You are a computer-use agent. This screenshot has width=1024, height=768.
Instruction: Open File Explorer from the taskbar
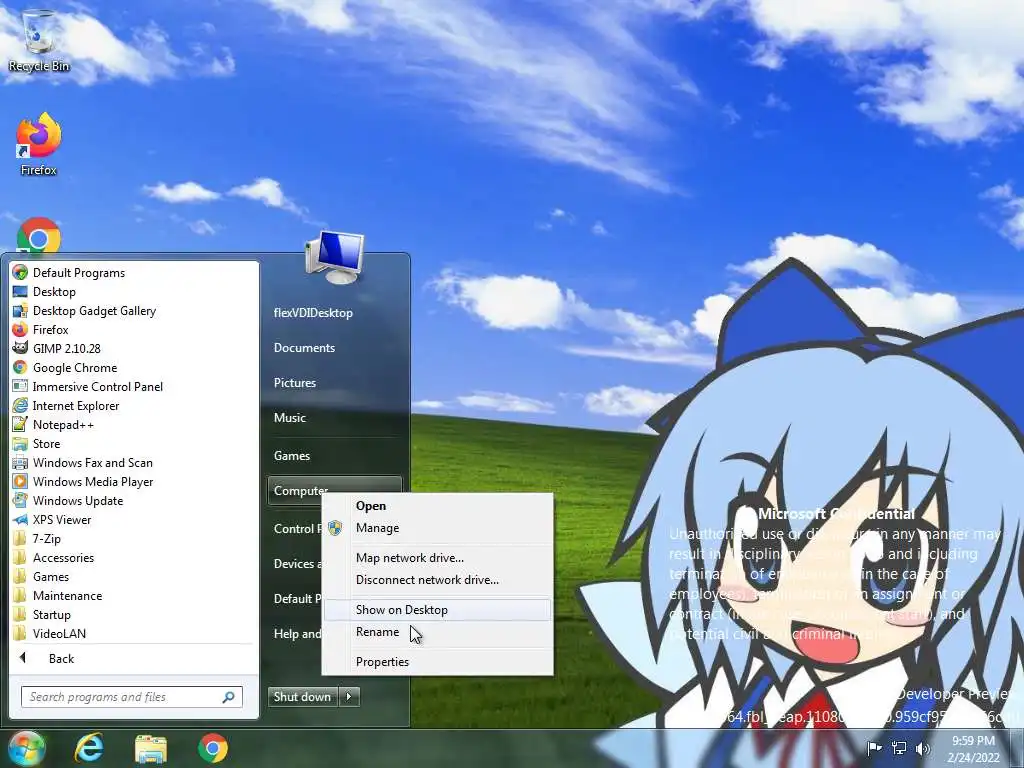(151, 748)
